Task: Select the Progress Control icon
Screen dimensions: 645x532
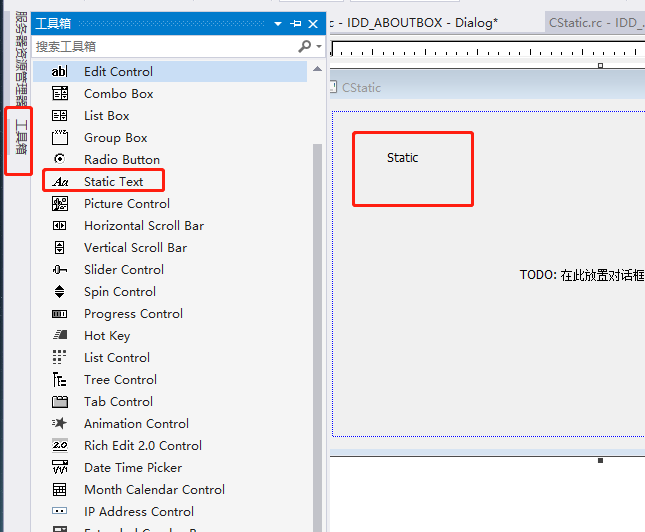Action: click(60, 314)
